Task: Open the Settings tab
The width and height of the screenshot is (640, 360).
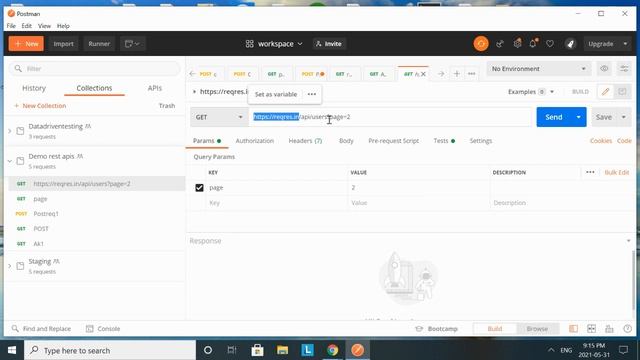Action: point(481,141)
